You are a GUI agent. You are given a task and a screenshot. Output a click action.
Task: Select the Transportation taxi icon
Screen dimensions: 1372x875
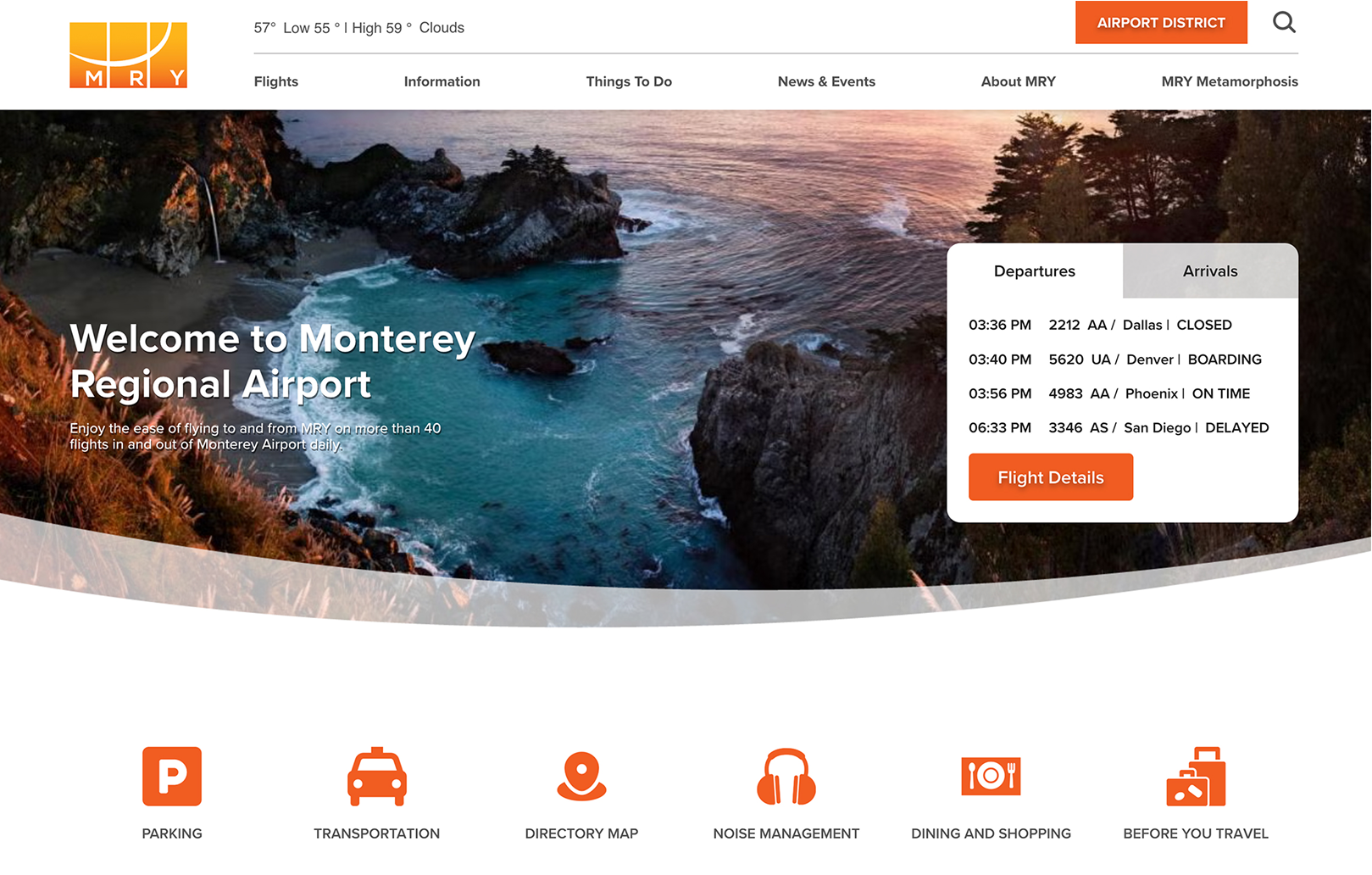376,774
